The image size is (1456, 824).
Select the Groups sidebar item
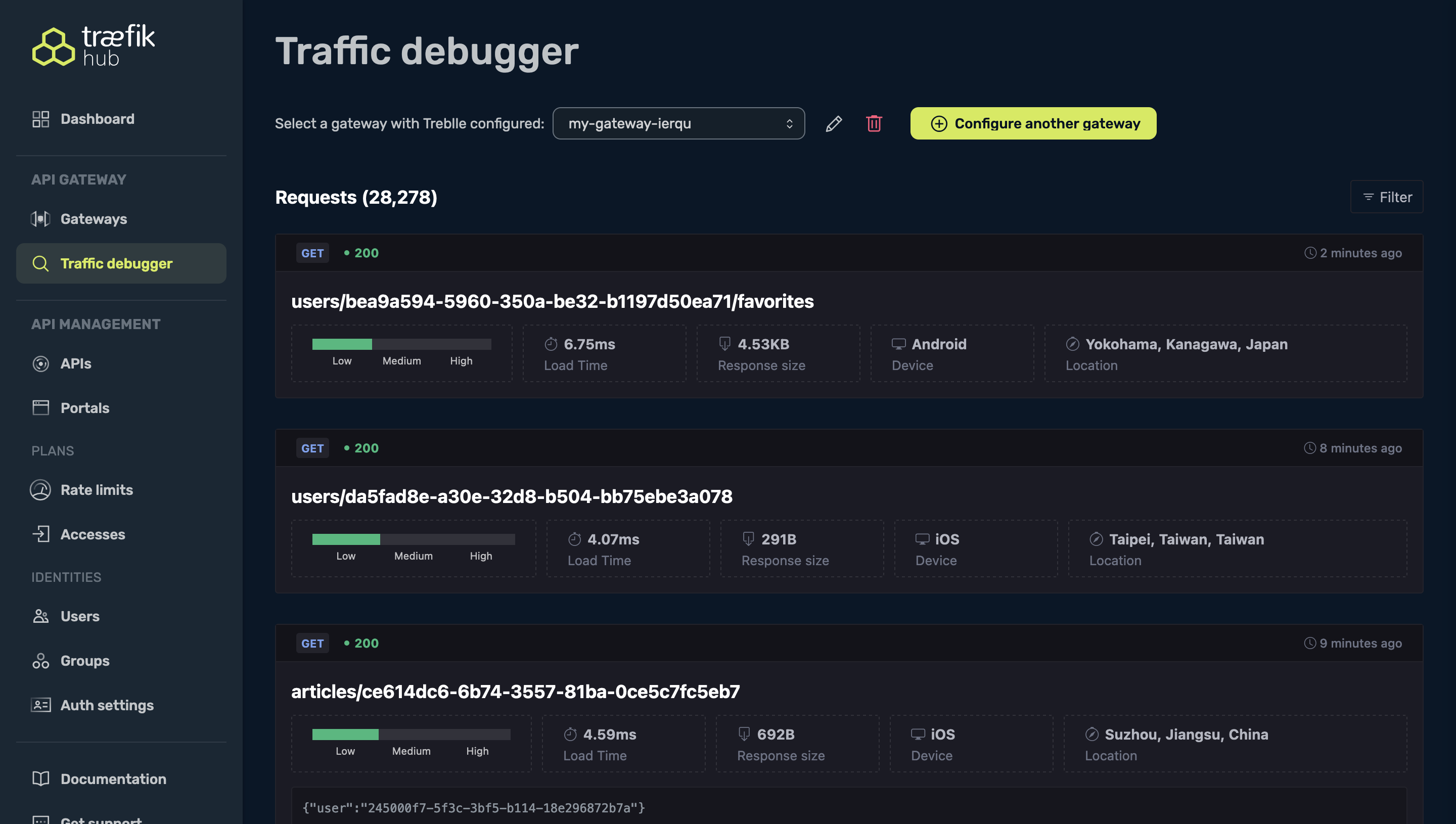pos(84,660)
